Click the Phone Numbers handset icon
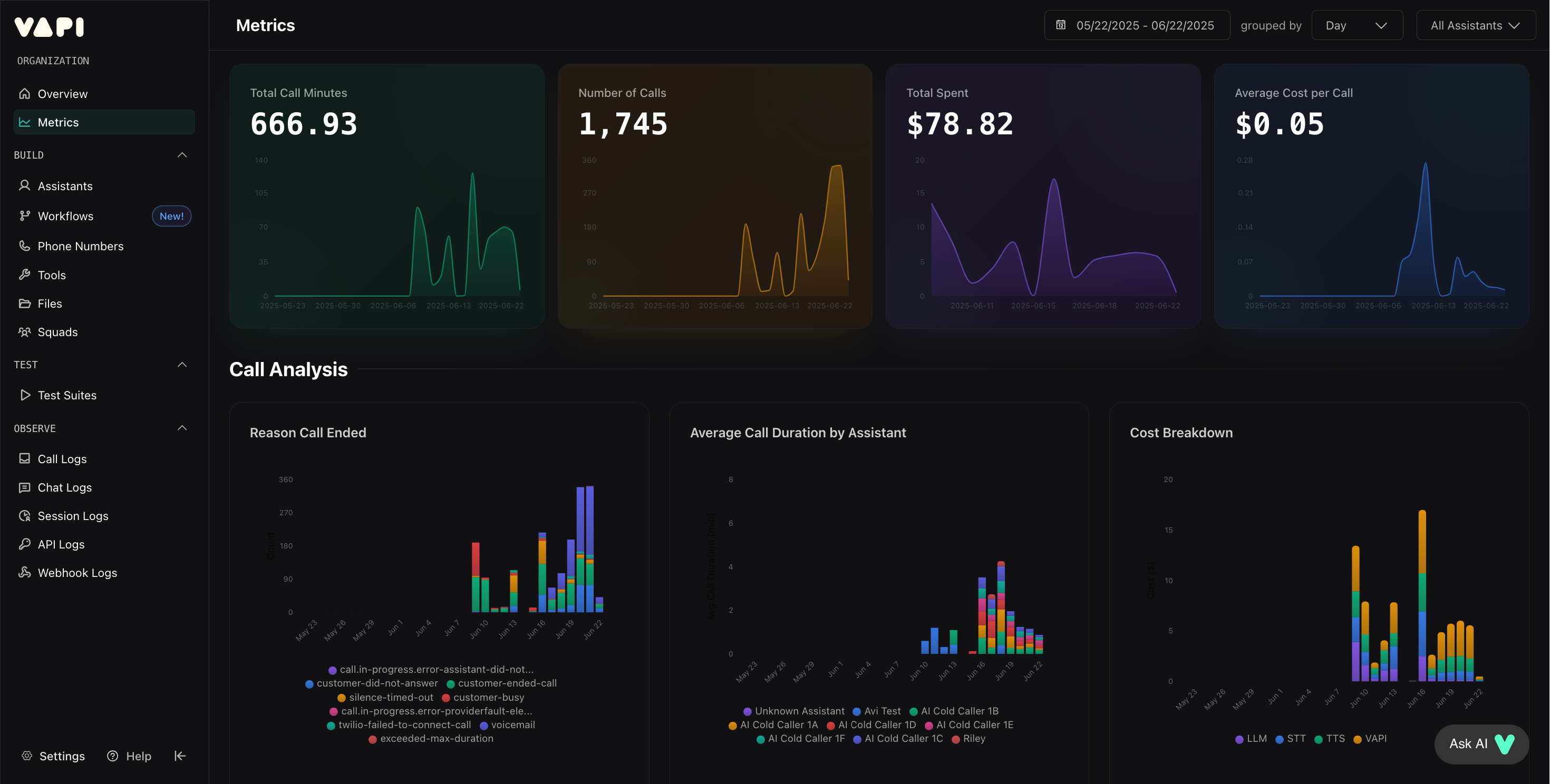Viewport: 1550px width, 784px height. pos(25,246)
